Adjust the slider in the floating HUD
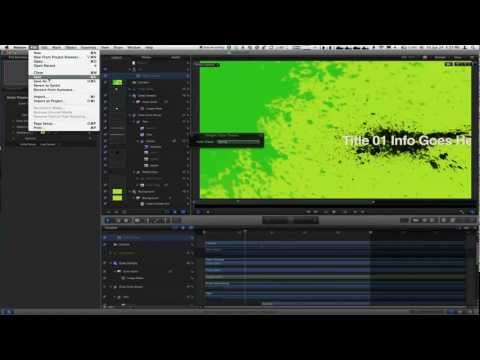The width and height of the screenshot is (480, 360). pos(238,142)
